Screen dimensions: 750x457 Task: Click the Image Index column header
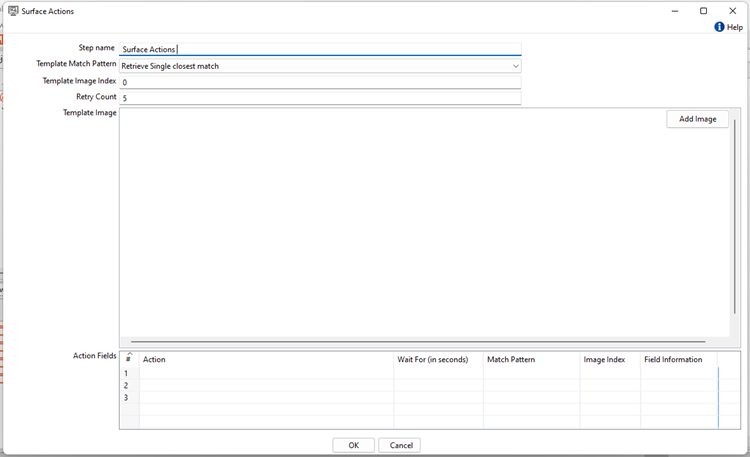point(609,359)
